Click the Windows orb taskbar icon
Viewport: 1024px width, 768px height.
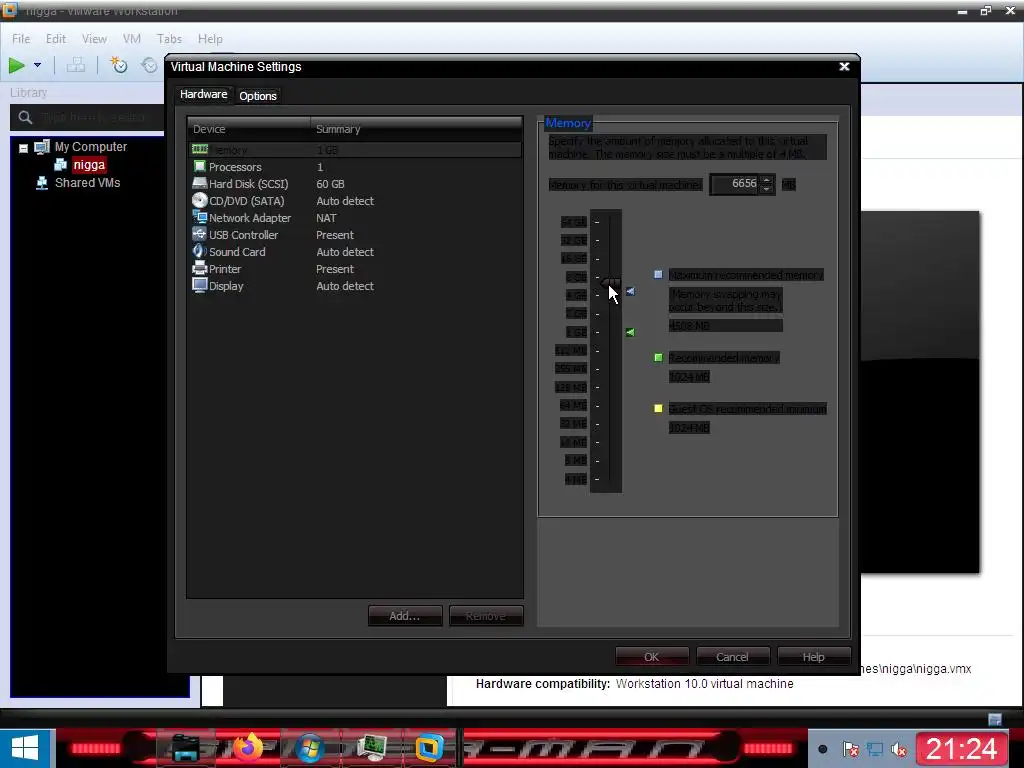(x=310, y=748)
